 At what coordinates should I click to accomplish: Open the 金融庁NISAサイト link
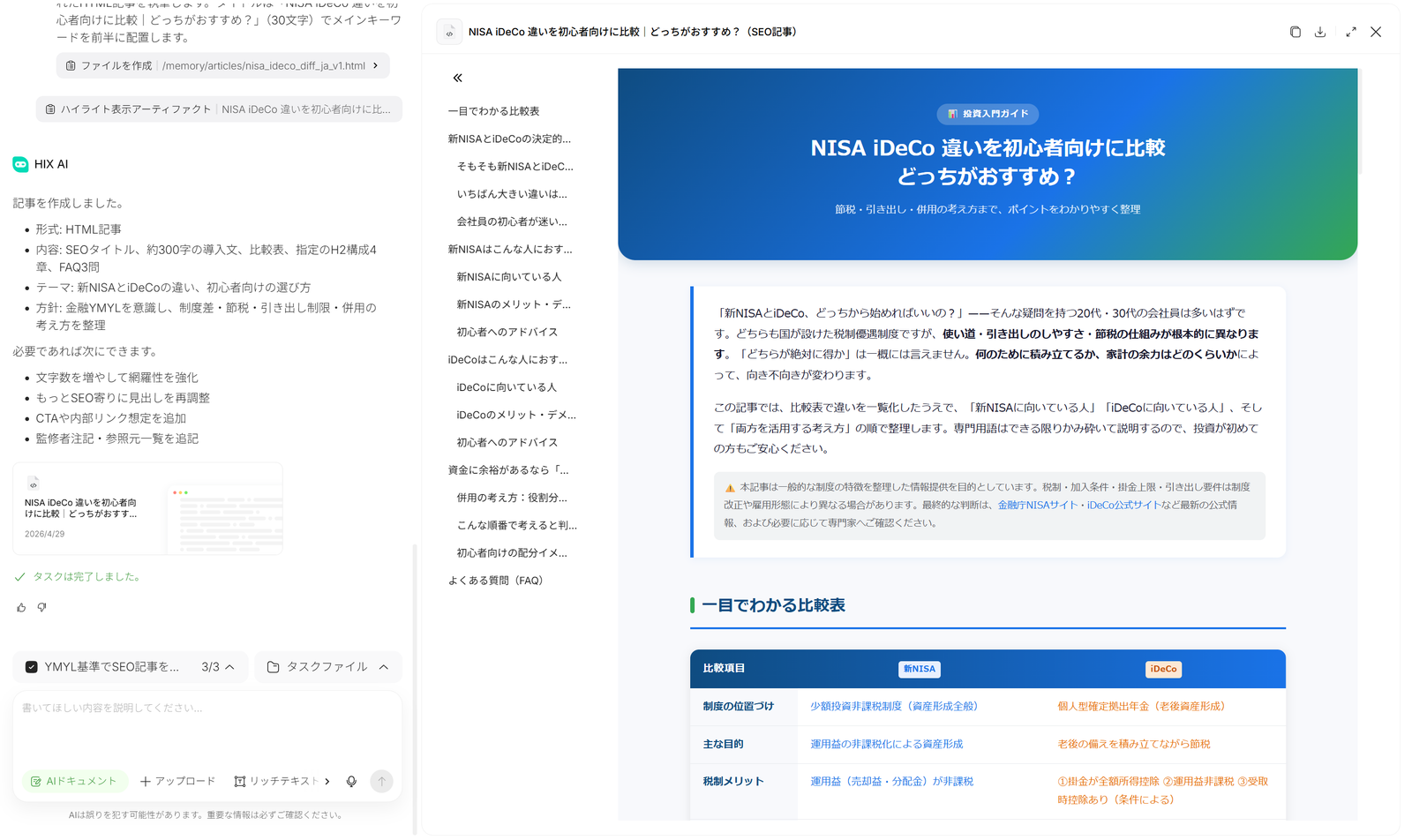(1038, 505)
